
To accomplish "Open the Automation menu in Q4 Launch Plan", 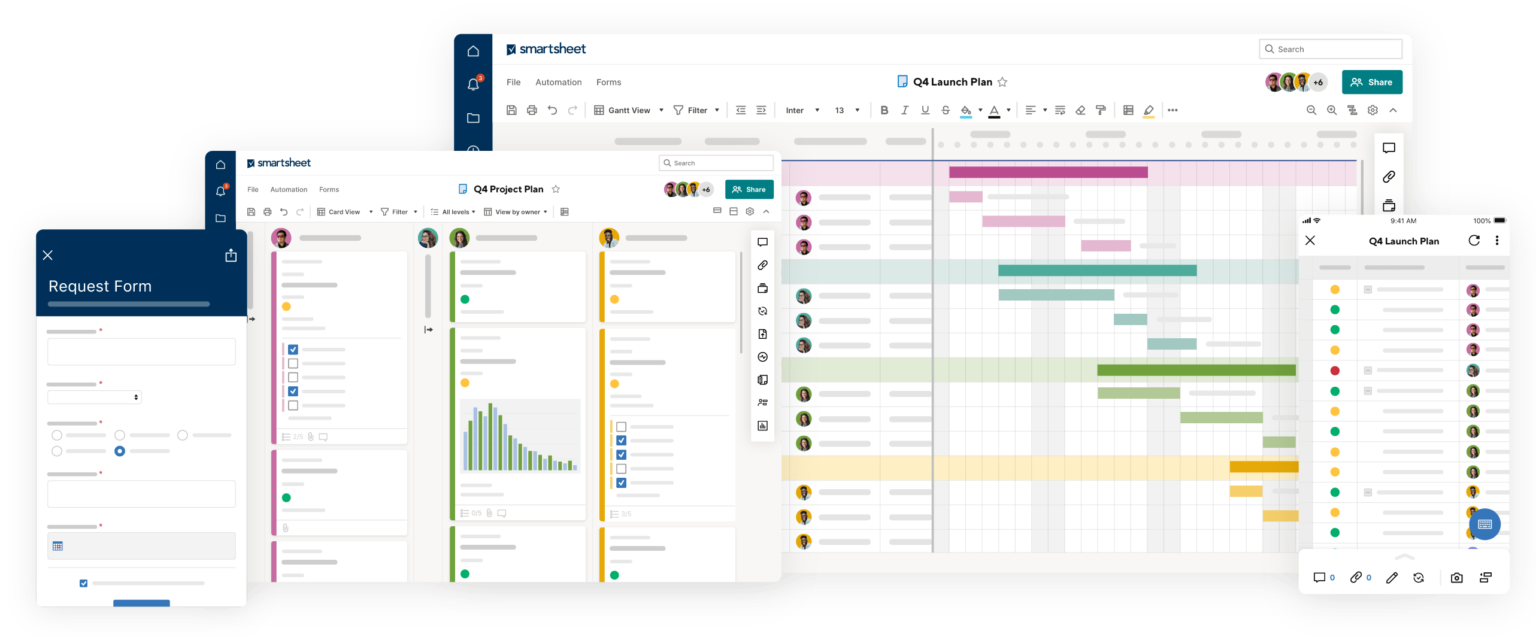I will [x=558, y=82].
